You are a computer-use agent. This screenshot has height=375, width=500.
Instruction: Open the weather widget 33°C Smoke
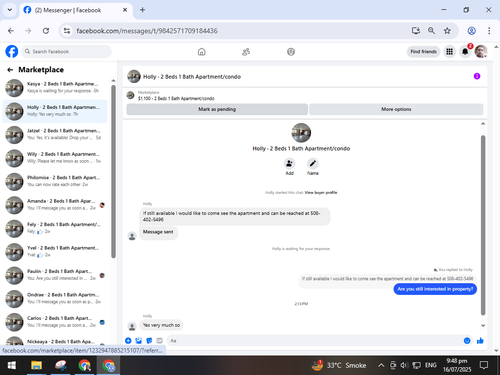click(x=339, y=365)
